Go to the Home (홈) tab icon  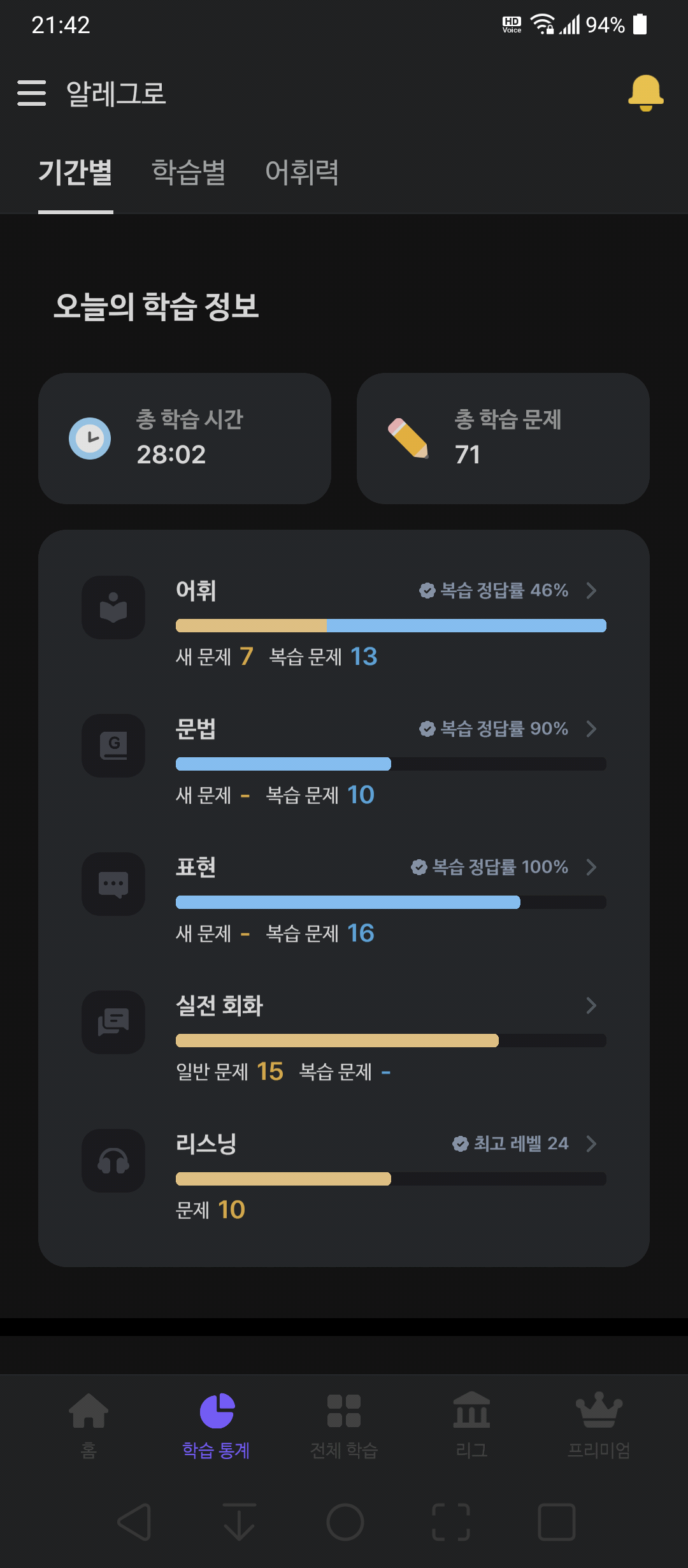[89, 1411]
